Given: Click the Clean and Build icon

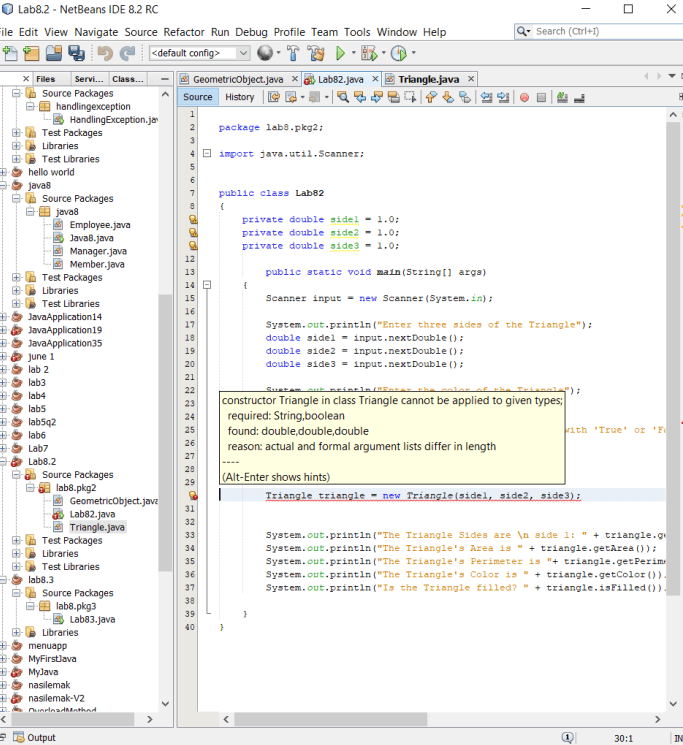Looking at the screenshot, I should coord(317,53).
